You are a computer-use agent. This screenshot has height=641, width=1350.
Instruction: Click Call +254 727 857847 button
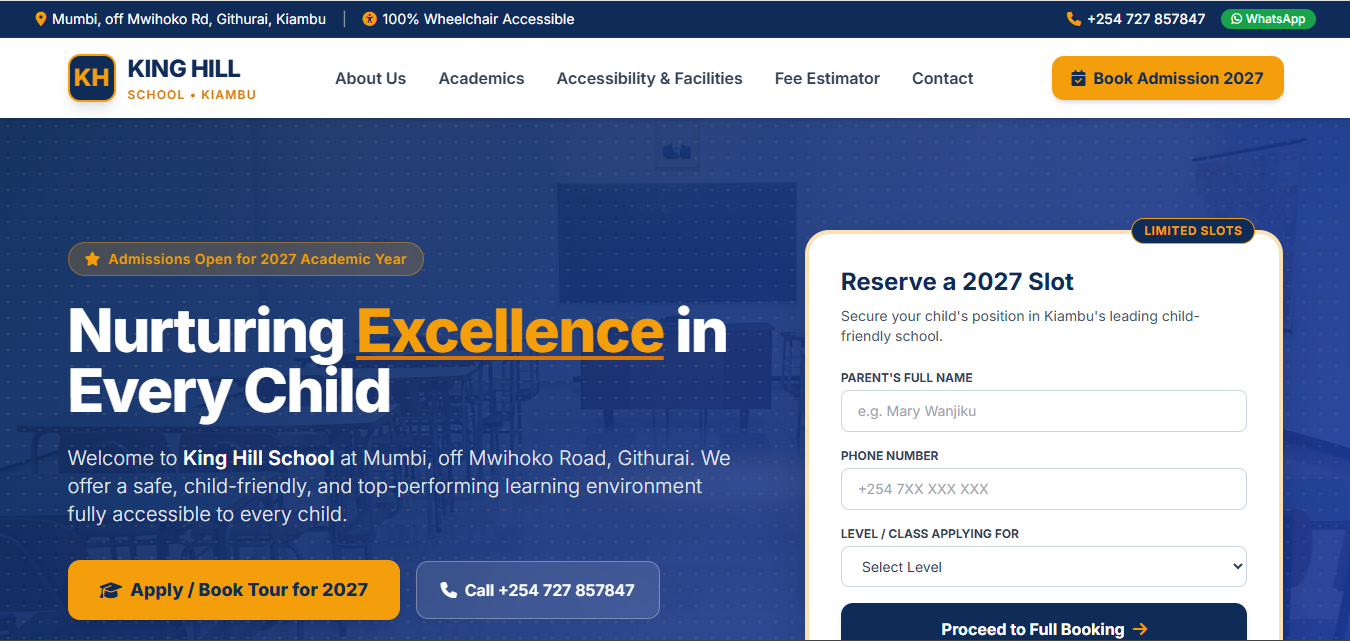pyautogui.click(x=538, y=590)
